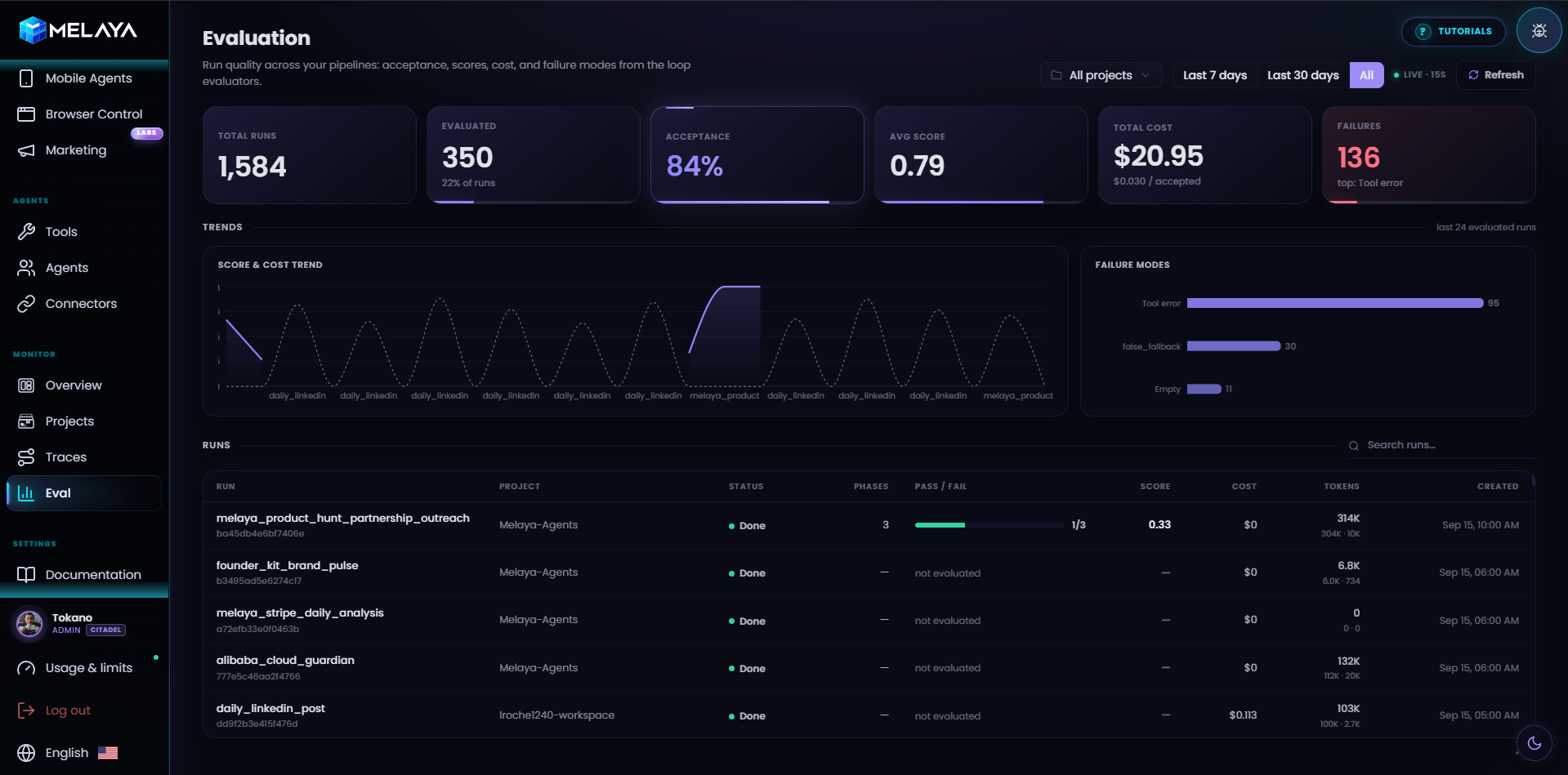Screen dimensions: 1568x775
Task: Open Usage & limits page
Action: pyautogui.click(x=84, y=668)
